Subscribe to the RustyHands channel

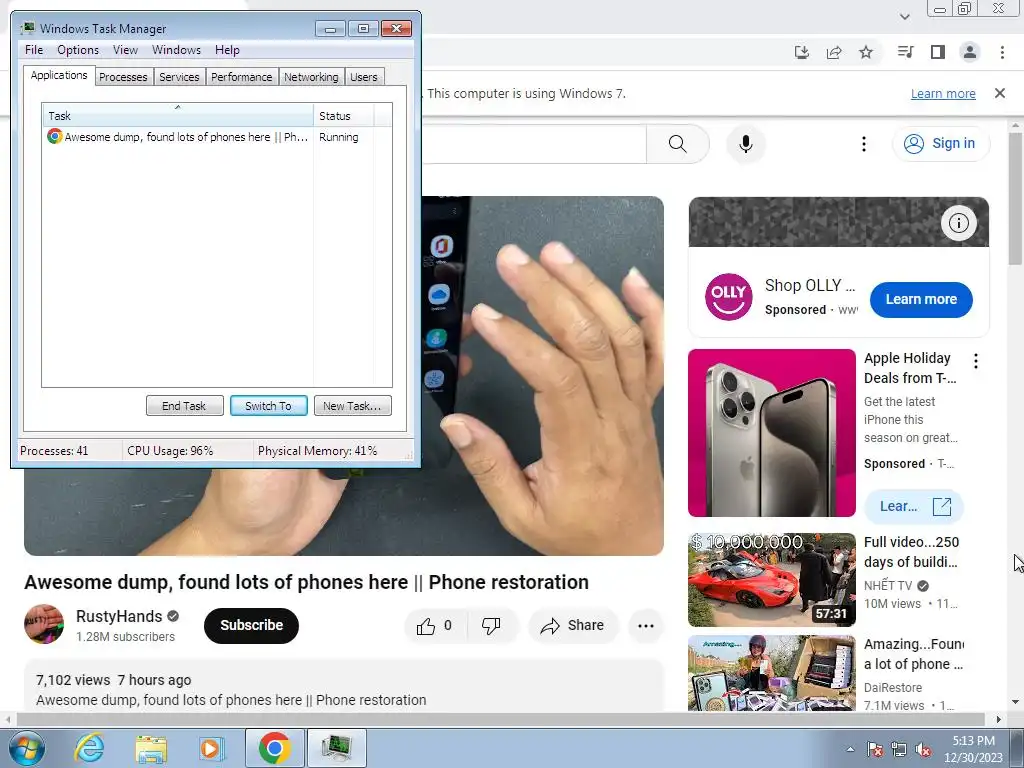(x=251, y=625)
